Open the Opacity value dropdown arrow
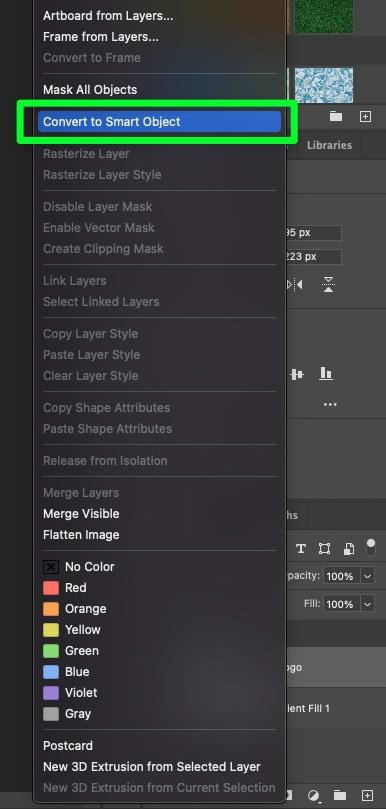This screenshot has height=809, width=386. [367, 576]
